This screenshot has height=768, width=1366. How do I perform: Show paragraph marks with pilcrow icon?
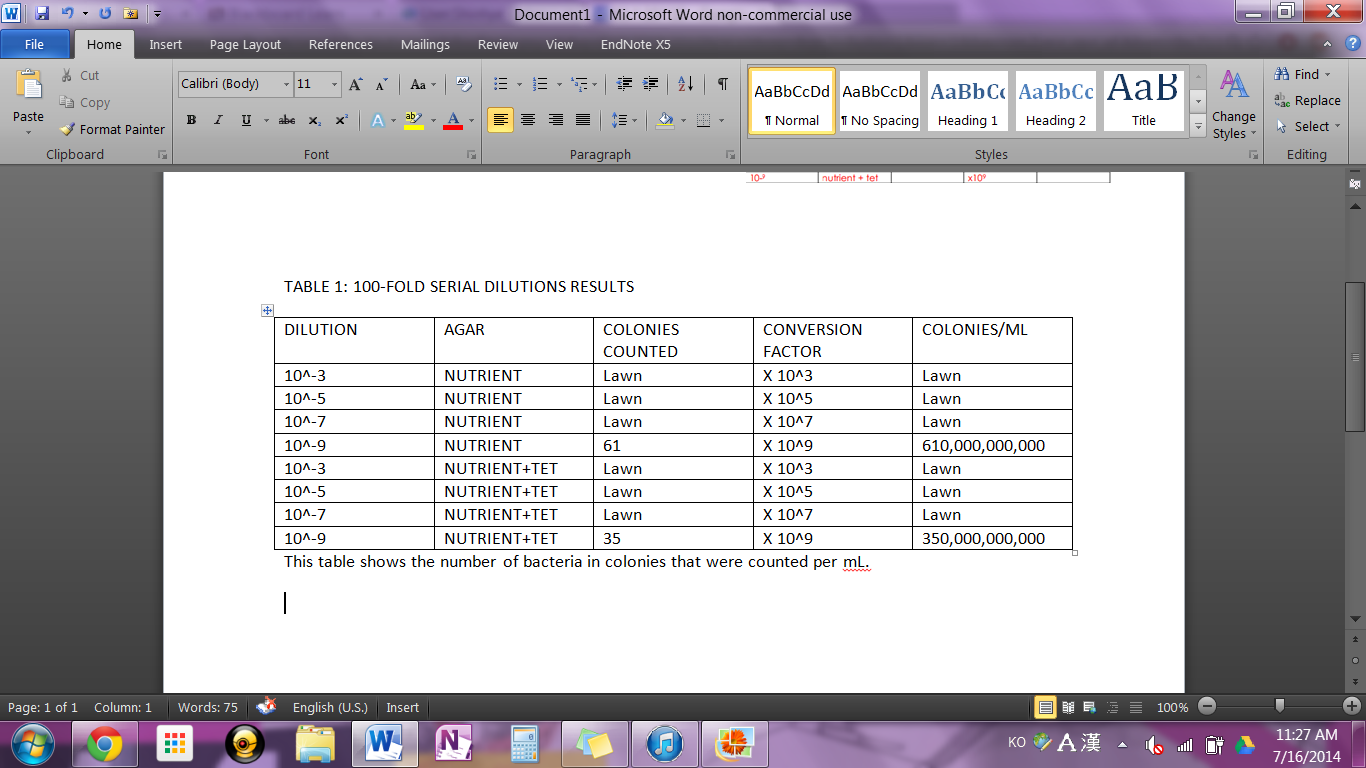pyautogui.click(x=722, y=85)
